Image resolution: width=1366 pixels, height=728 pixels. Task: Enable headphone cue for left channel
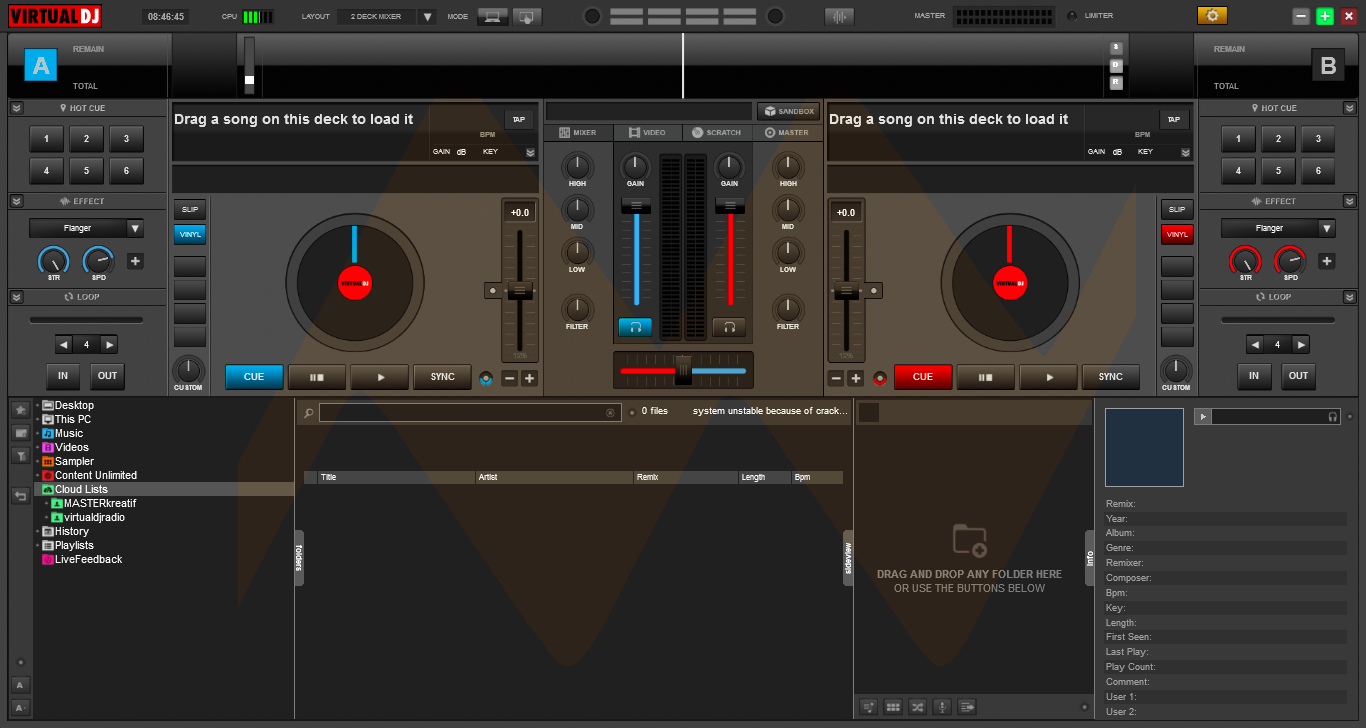click(635, 327)
